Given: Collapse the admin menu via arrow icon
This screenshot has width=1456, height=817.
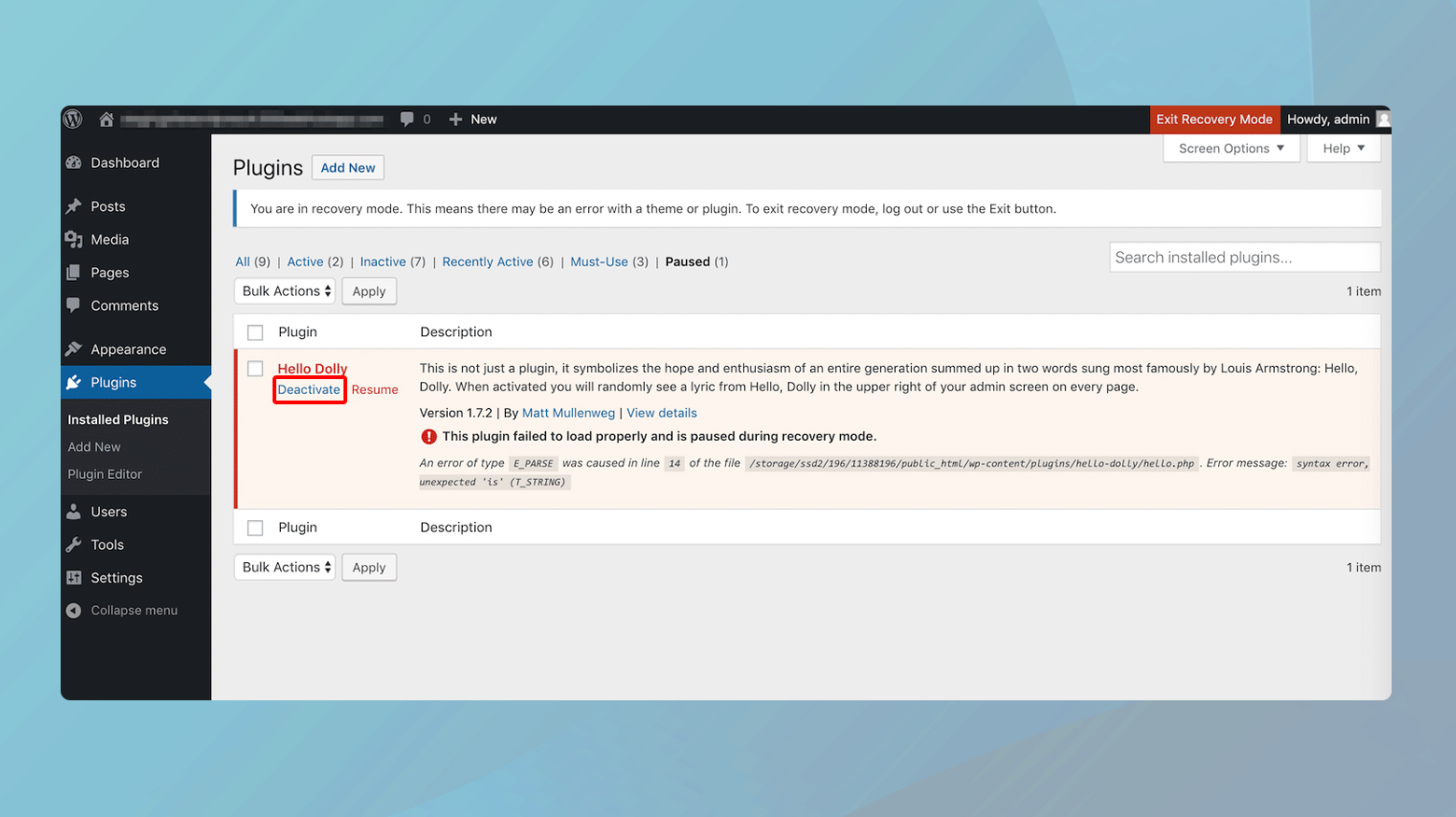Looking at the screenshot, I should tap(74, 610).
